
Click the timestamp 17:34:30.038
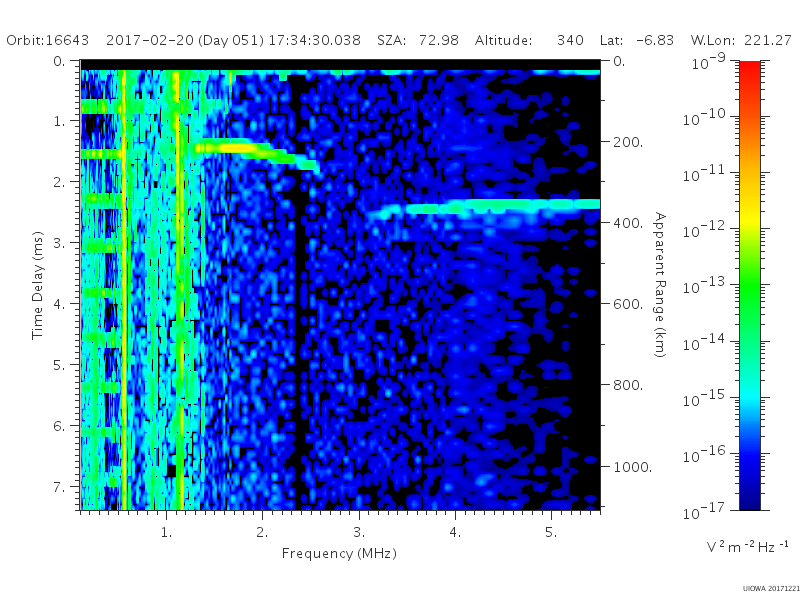point(315,40)
